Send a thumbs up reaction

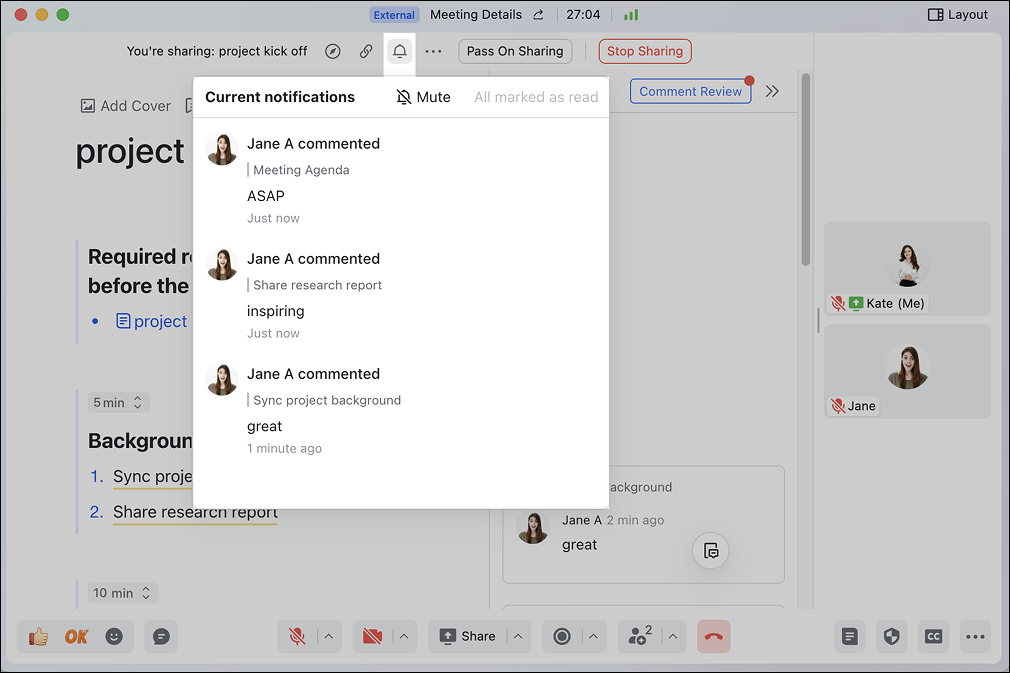point(39,636)
